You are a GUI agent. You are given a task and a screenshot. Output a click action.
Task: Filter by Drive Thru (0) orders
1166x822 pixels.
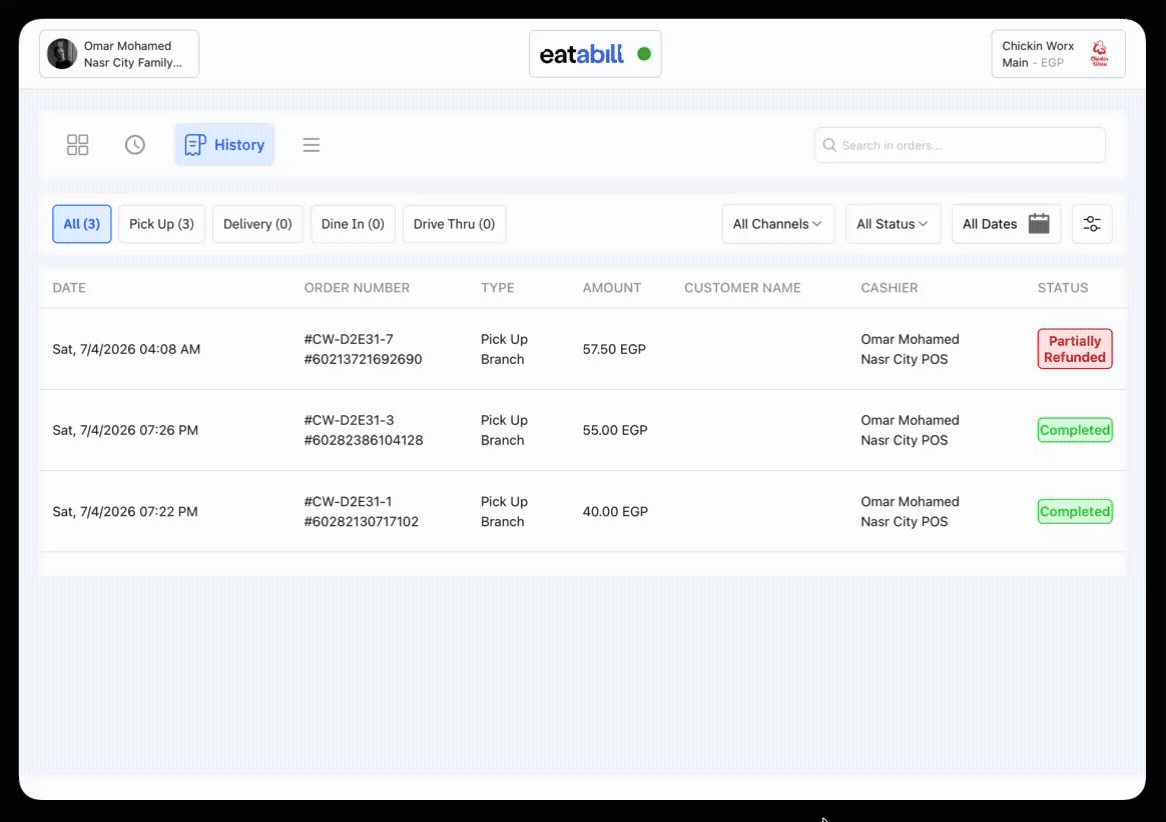(454, 224)
